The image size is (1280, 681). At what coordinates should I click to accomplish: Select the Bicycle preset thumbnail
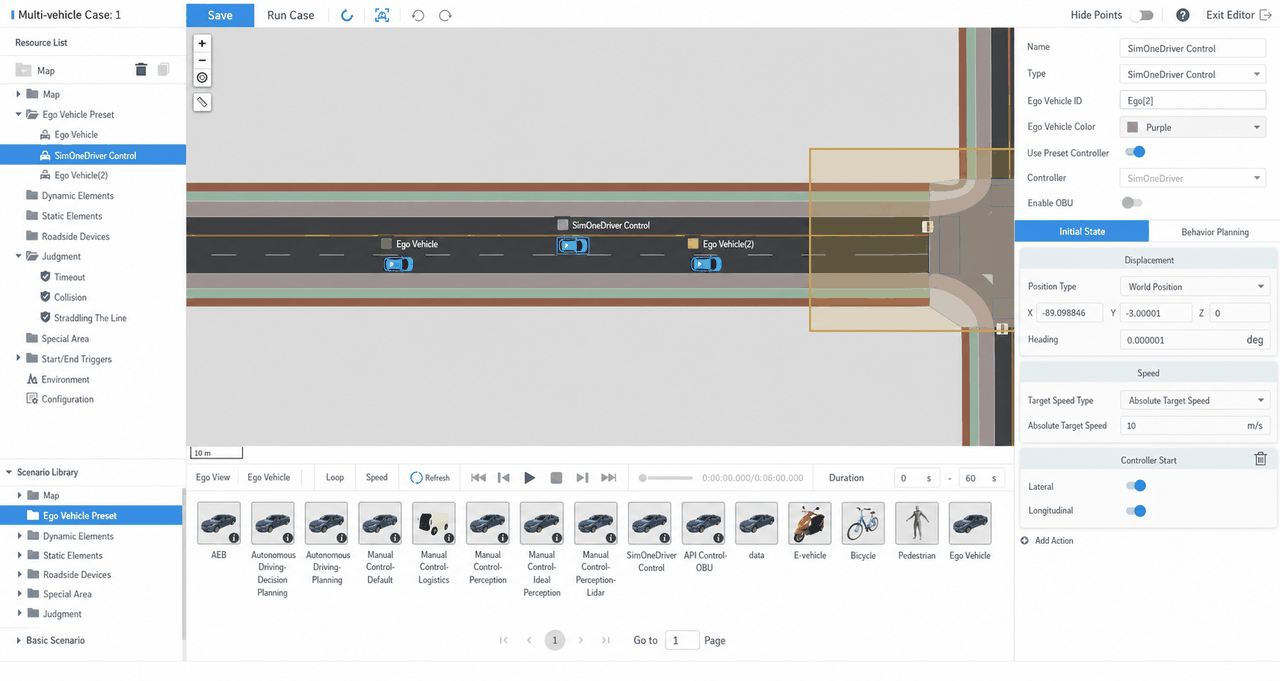863,523
